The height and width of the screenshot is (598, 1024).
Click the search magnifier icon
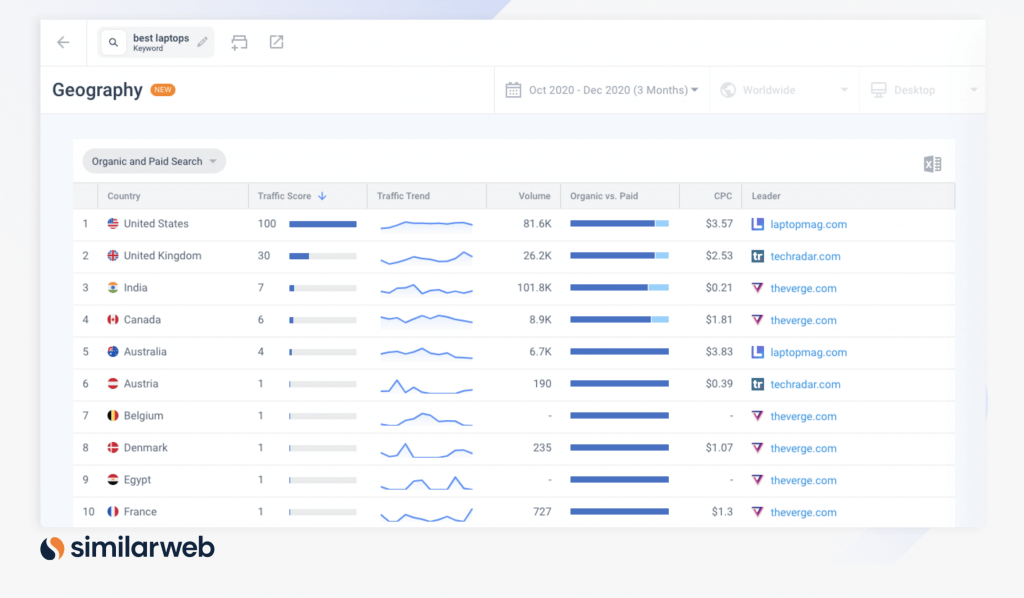point(113,42)
